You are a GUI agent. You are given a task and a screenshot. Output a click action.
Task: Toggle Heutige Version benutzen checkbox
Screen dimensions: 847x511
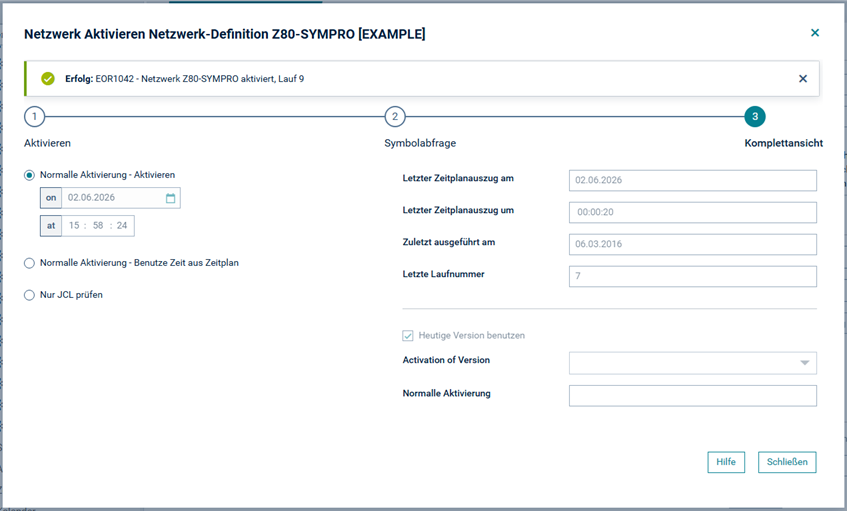[x=408, y=335]
